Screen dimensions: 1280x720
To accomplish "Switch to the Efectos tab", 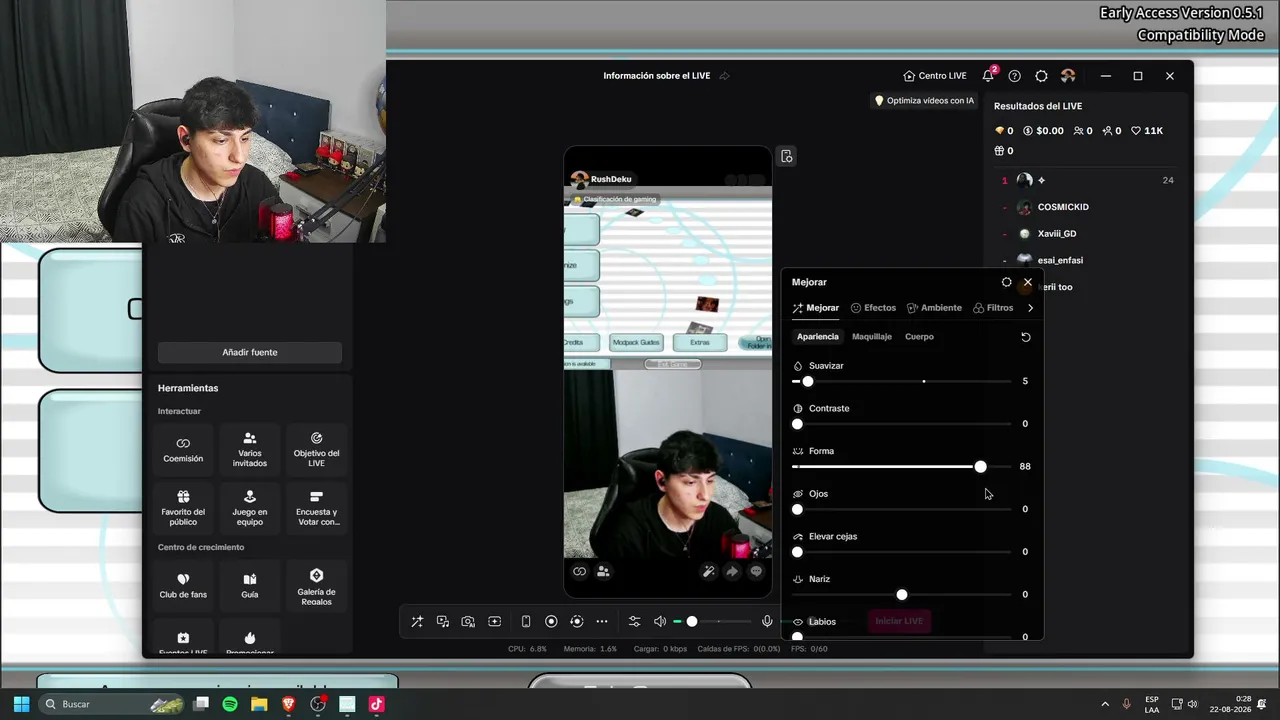I will [873, 308].
